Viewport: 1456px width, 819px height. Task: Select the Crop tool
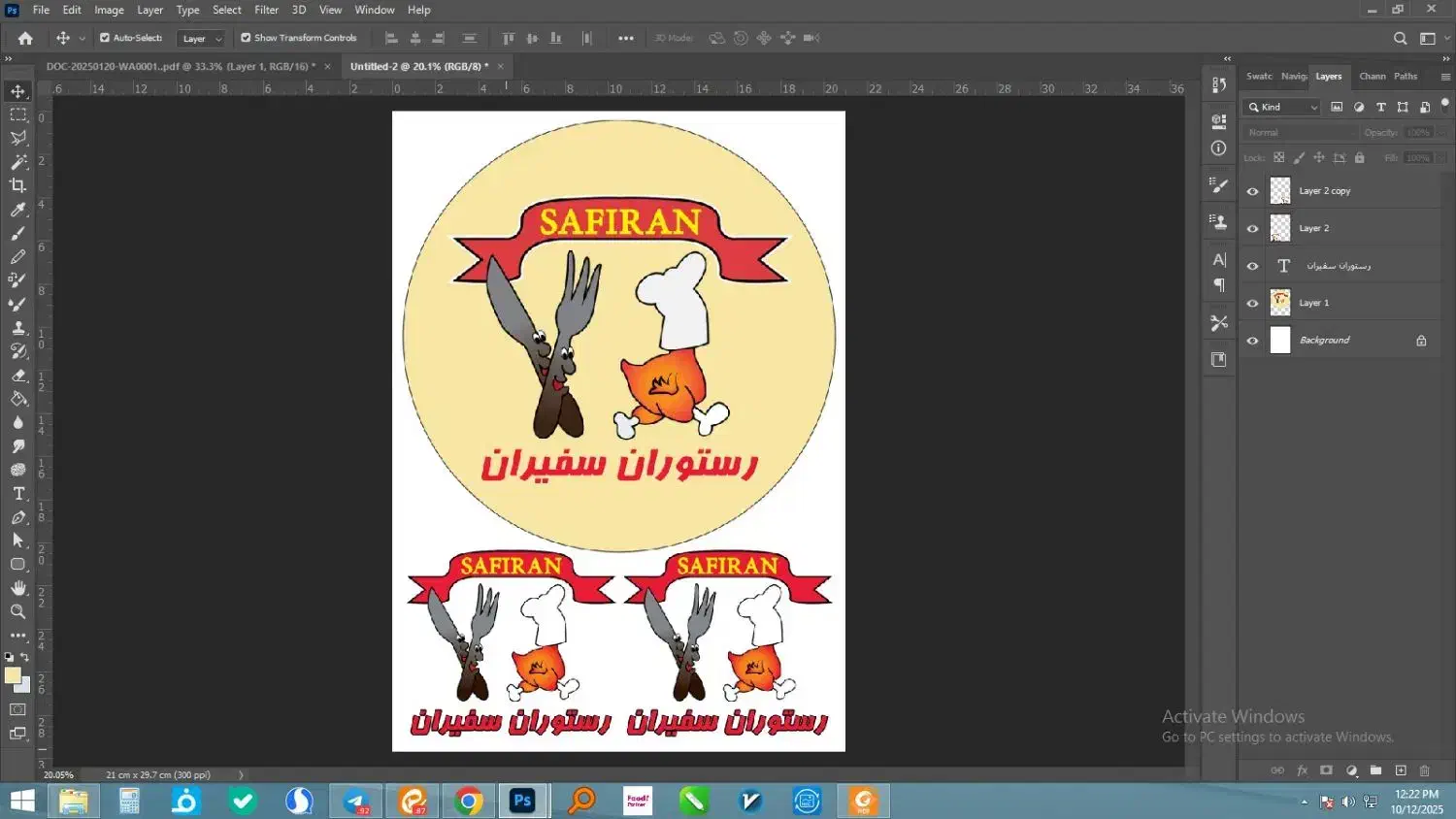click(x=17, y=185)
